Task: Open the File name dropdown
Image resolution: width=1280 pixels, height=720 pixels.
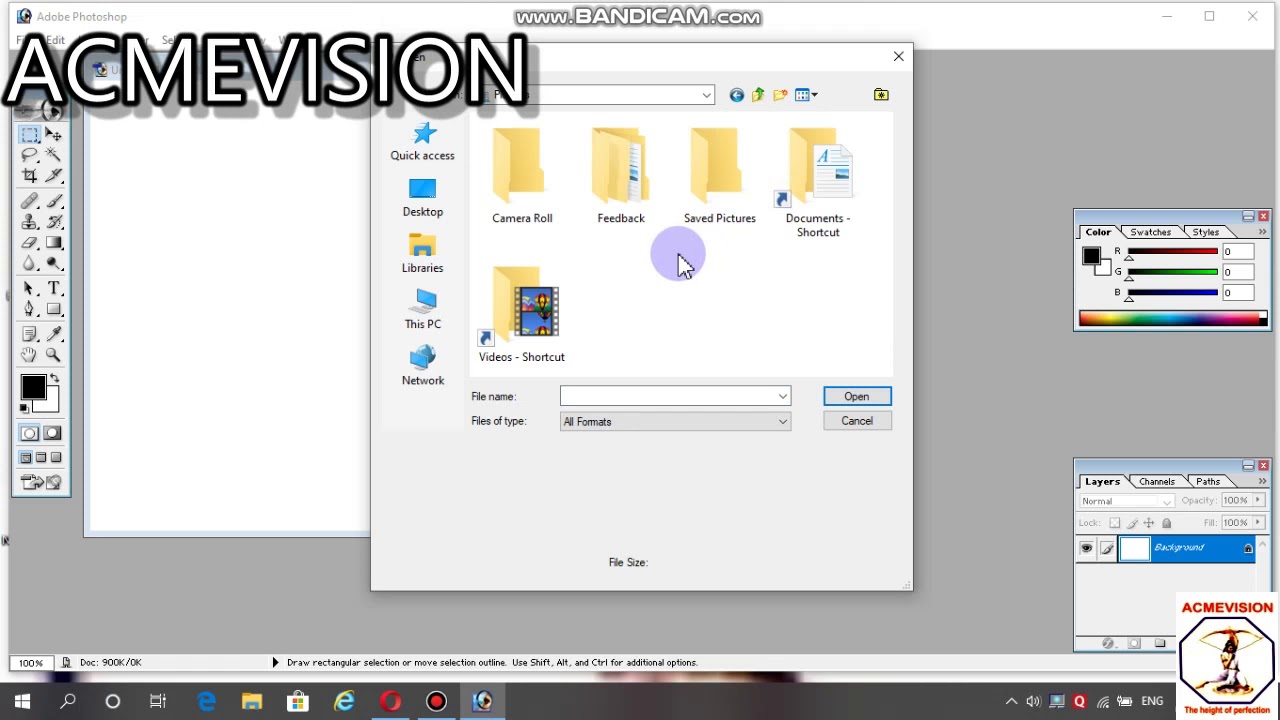Action: [782, 397]
